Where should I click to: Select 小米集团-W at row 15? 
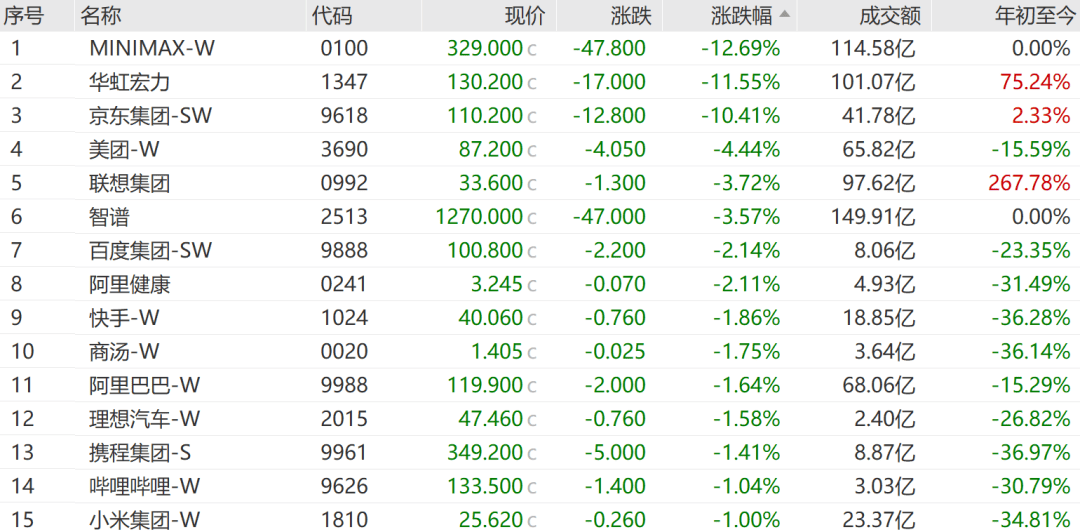540,520
